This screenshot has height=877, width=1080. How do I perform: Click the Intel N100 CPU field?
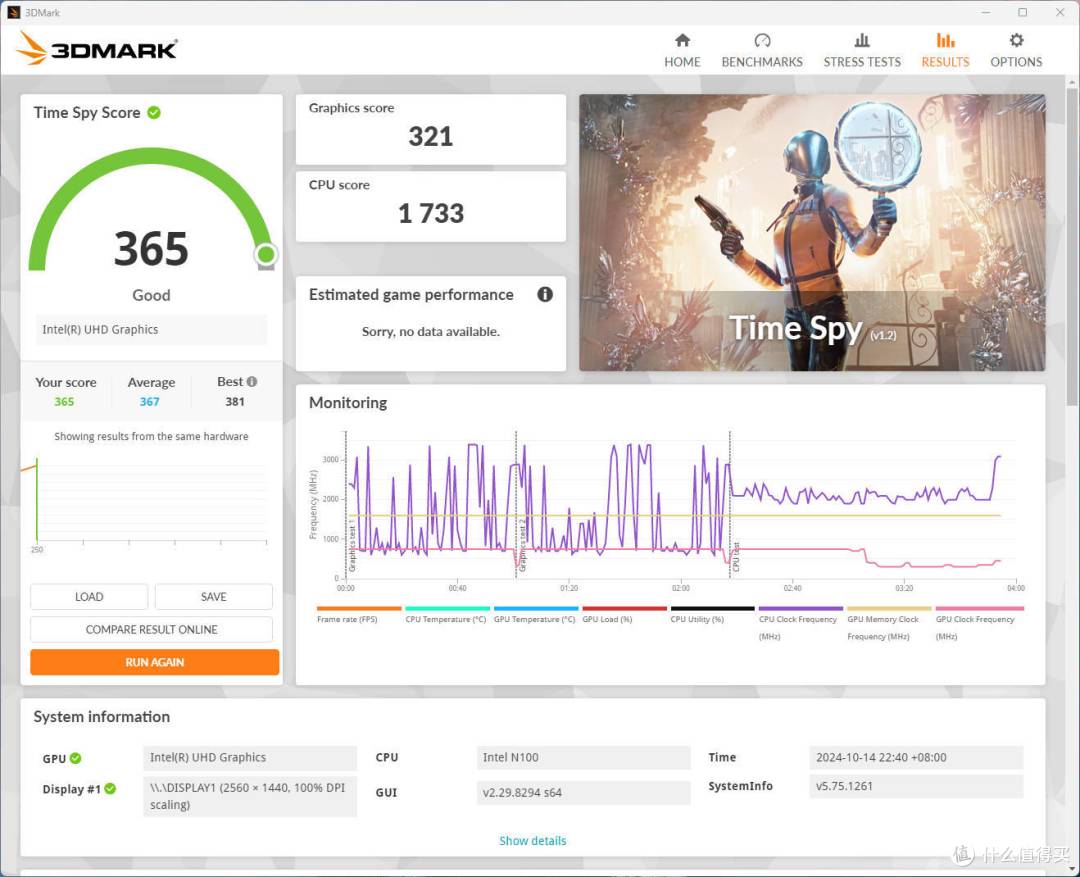(583, 757)
